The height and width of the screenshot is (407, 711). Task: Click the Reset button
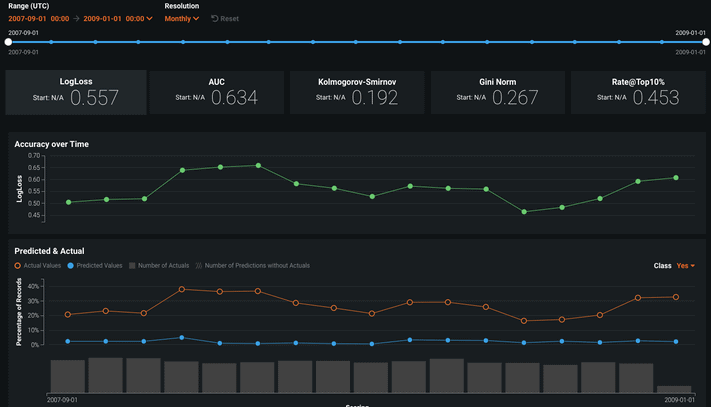(225, 19)
